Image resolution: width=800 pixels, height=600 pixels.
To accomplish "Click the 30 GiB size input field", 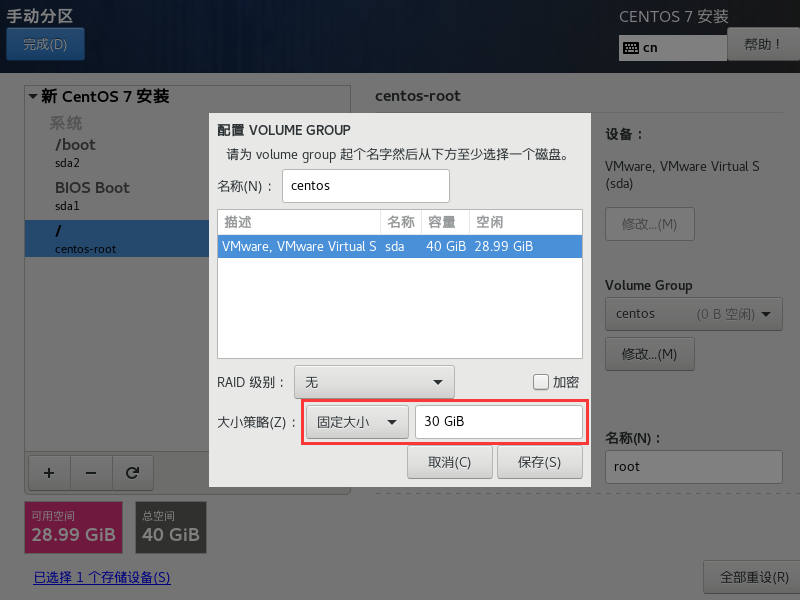I will 498,422.
